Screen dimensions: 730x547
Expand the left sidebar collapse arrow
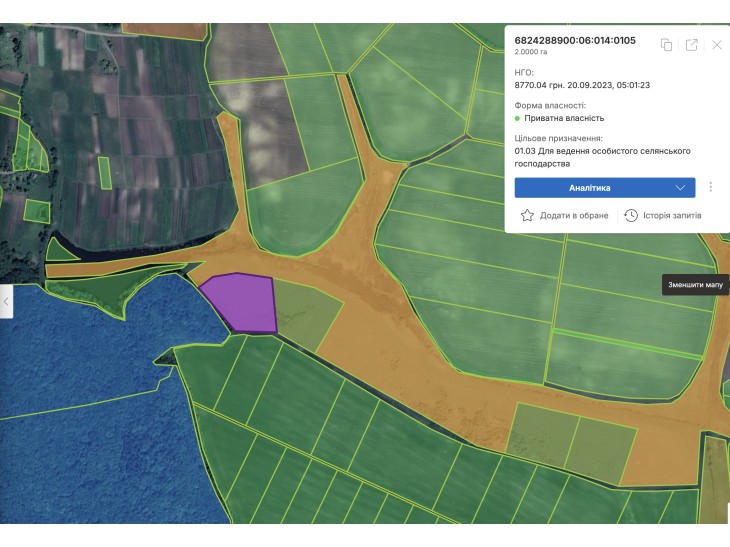pyautogui.click(x=6, y=302)
